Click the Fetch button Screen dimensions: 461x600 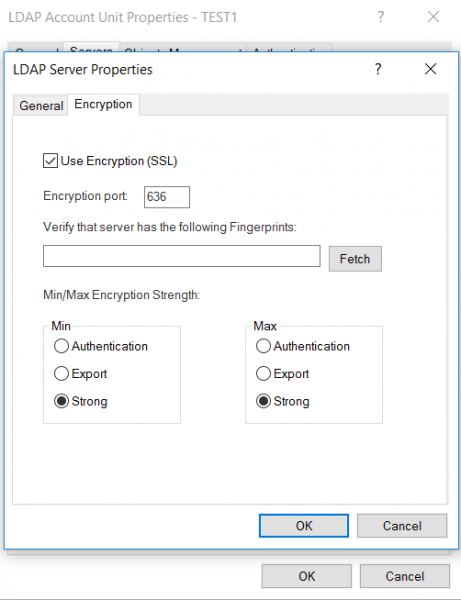(355, 259)
